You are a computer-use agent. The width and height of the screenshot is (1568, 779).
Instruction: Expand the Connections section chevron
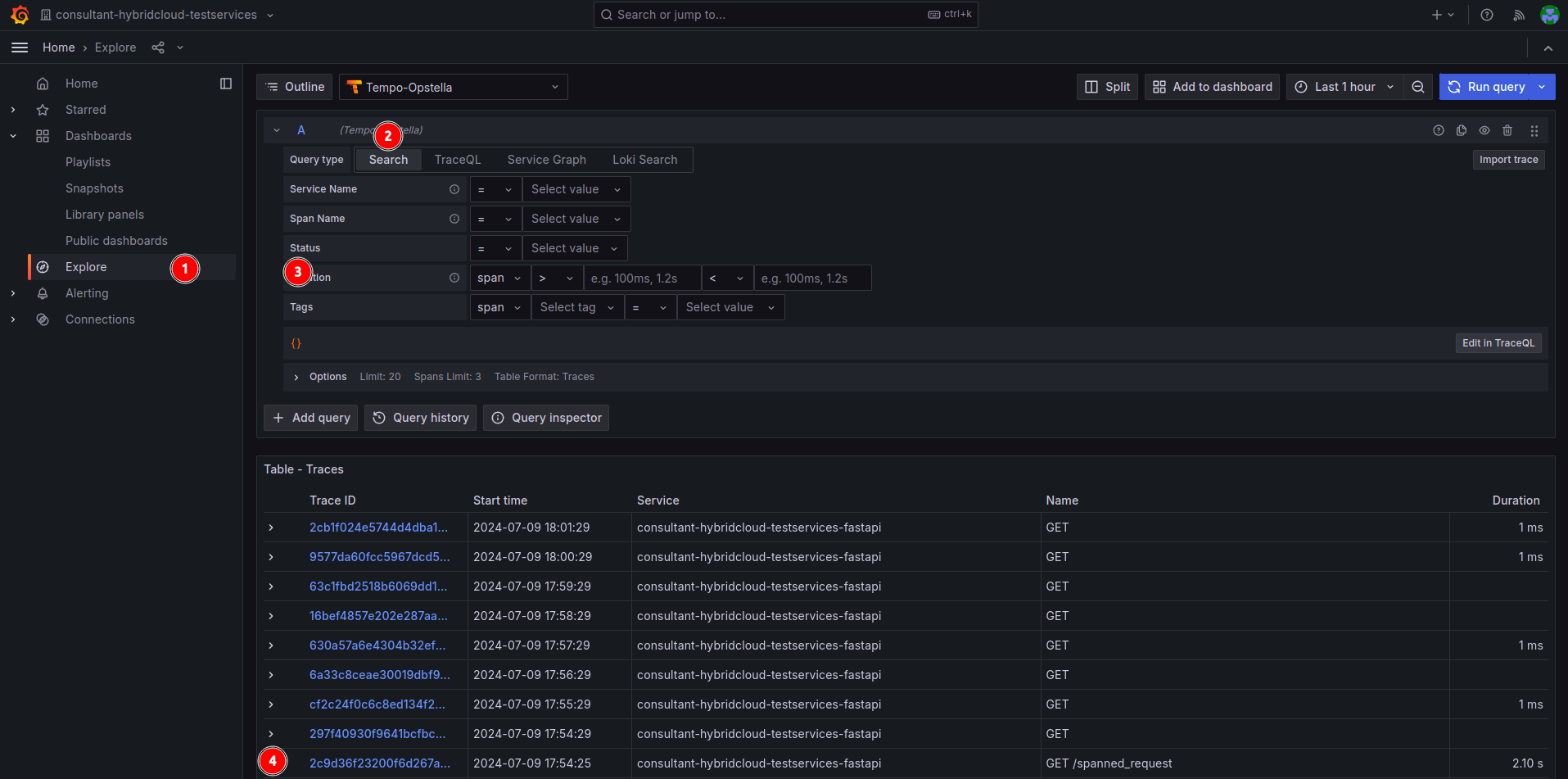(13, 319)
